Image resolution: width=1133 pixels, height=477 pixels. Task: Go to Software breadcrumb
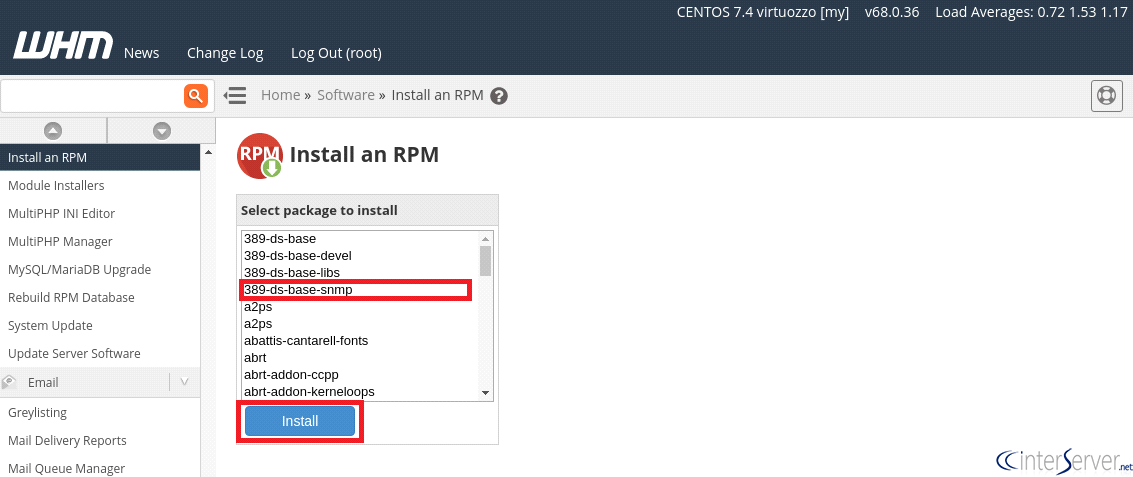pos(345,95)
